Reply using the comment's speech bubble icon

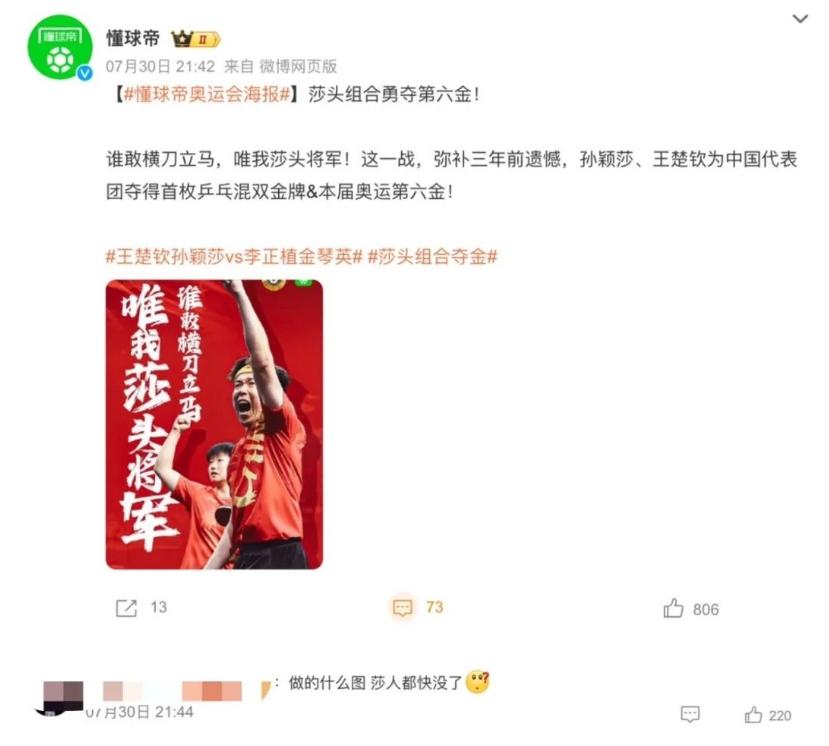pos(690,715)
